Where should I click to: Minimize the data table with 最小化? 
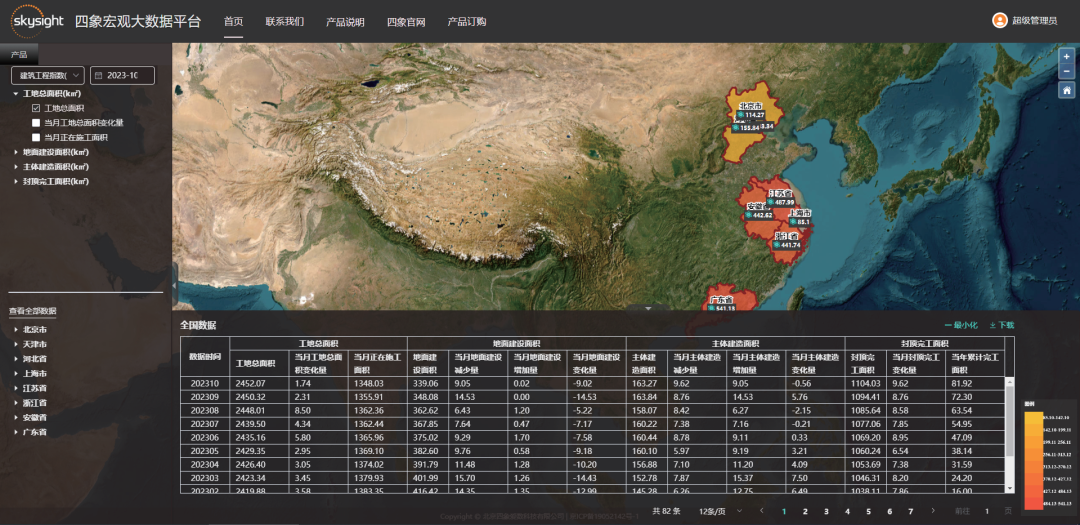[x=960, y=325]
